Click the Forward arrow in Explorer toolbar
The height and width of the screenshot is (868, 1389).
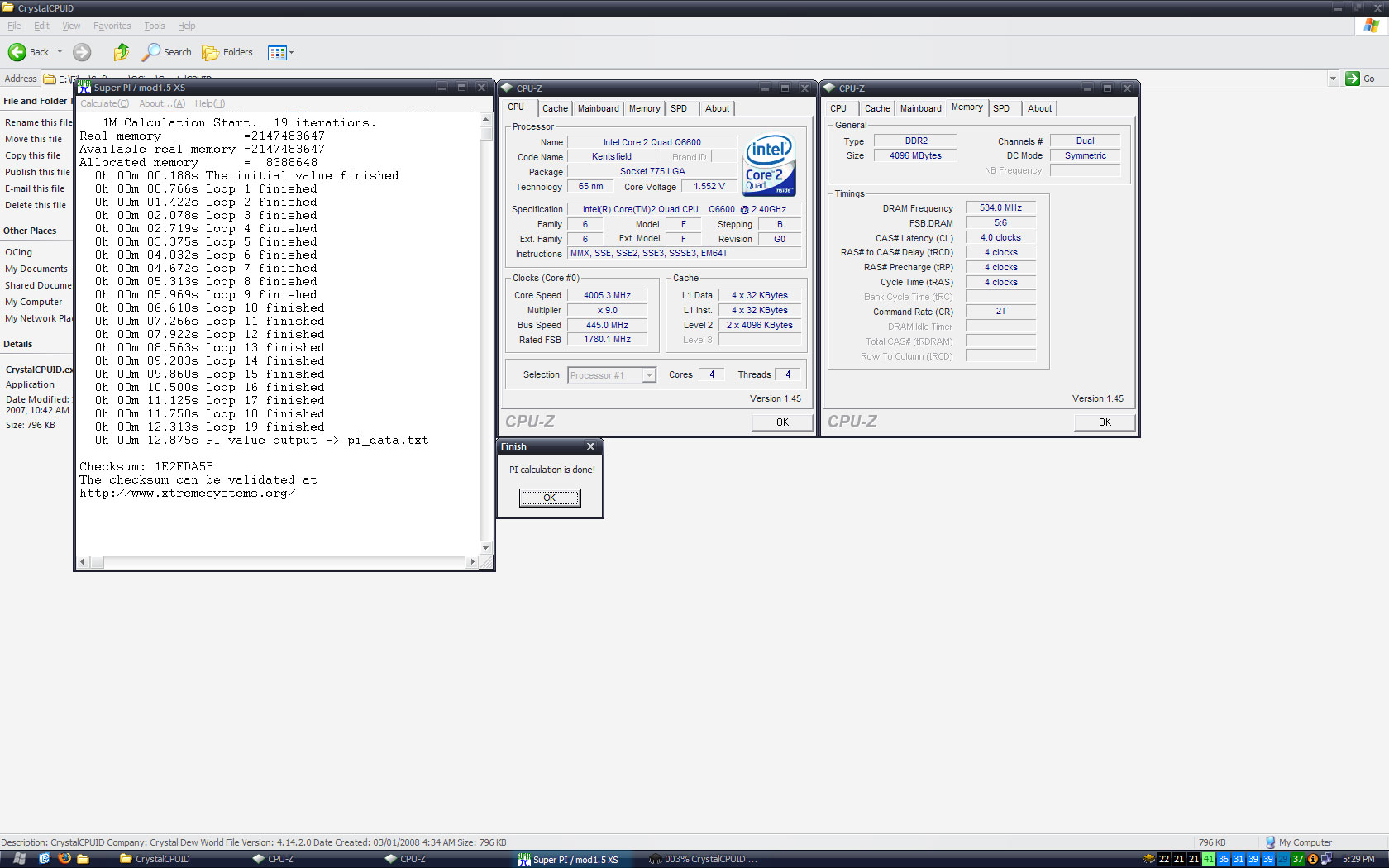pyautogui.click(x=82, y=52)
